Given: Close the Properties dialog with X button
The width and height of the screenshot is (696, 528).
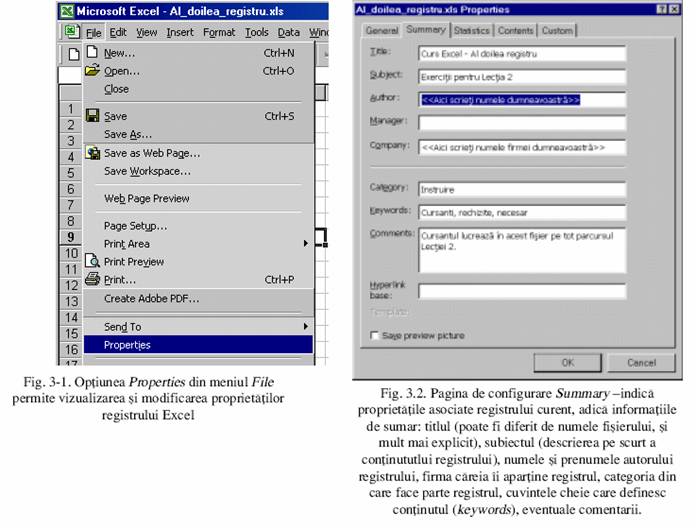Looking at the screenshot, I should coord(674,9).
